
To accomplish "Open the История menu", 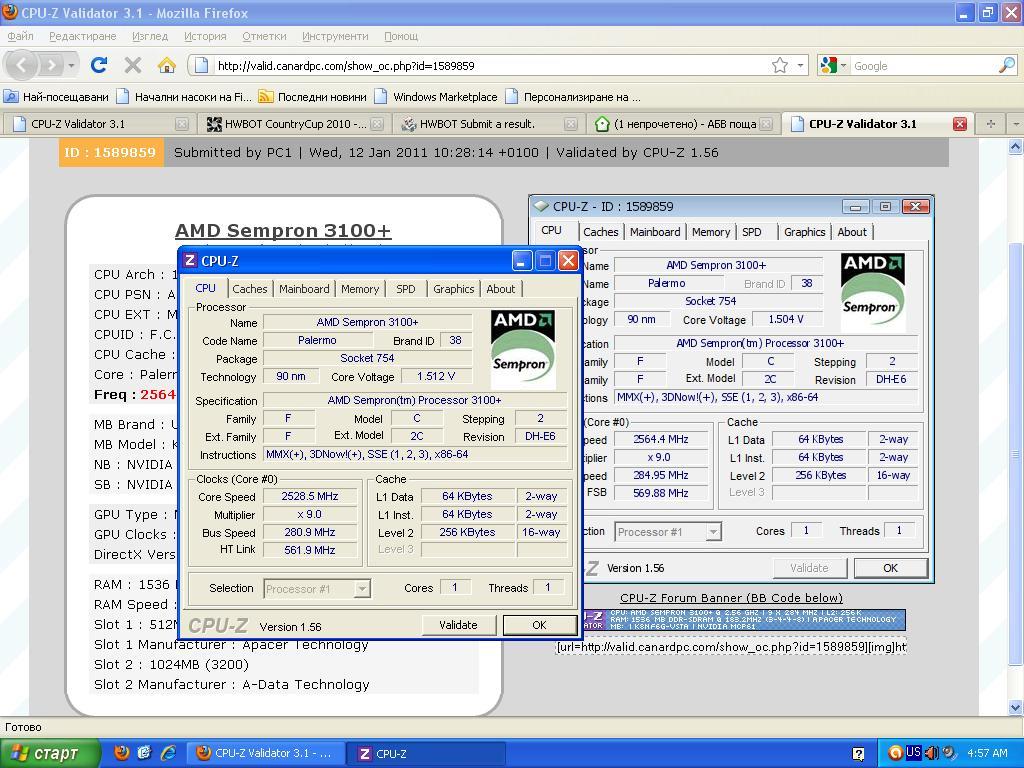I will point(205,36).
